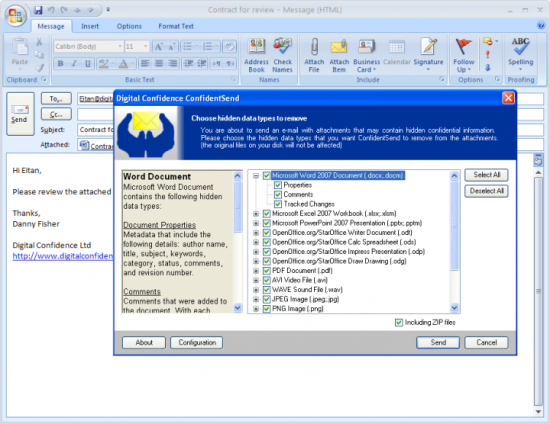Toggle Including ZIP files checkbox

pos(399,322)
